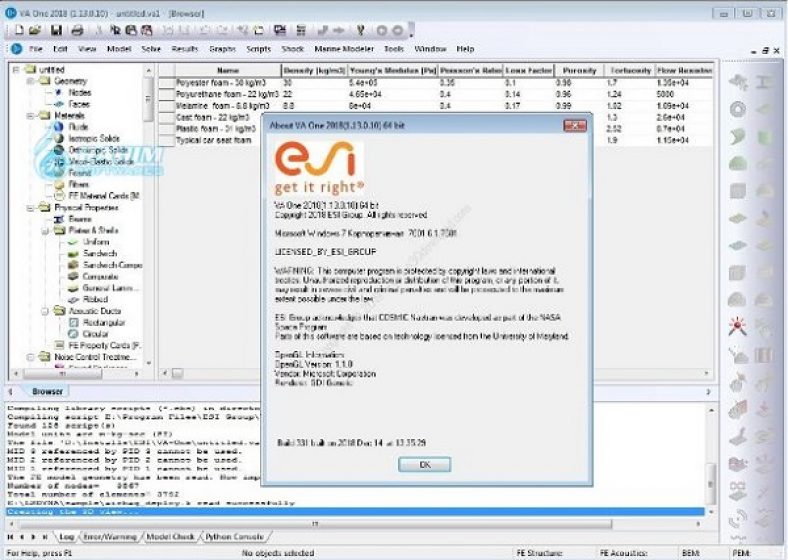Close the About VA One dialog
The width and height of the screenshot is (788, 560).
[x=575, y=125]
